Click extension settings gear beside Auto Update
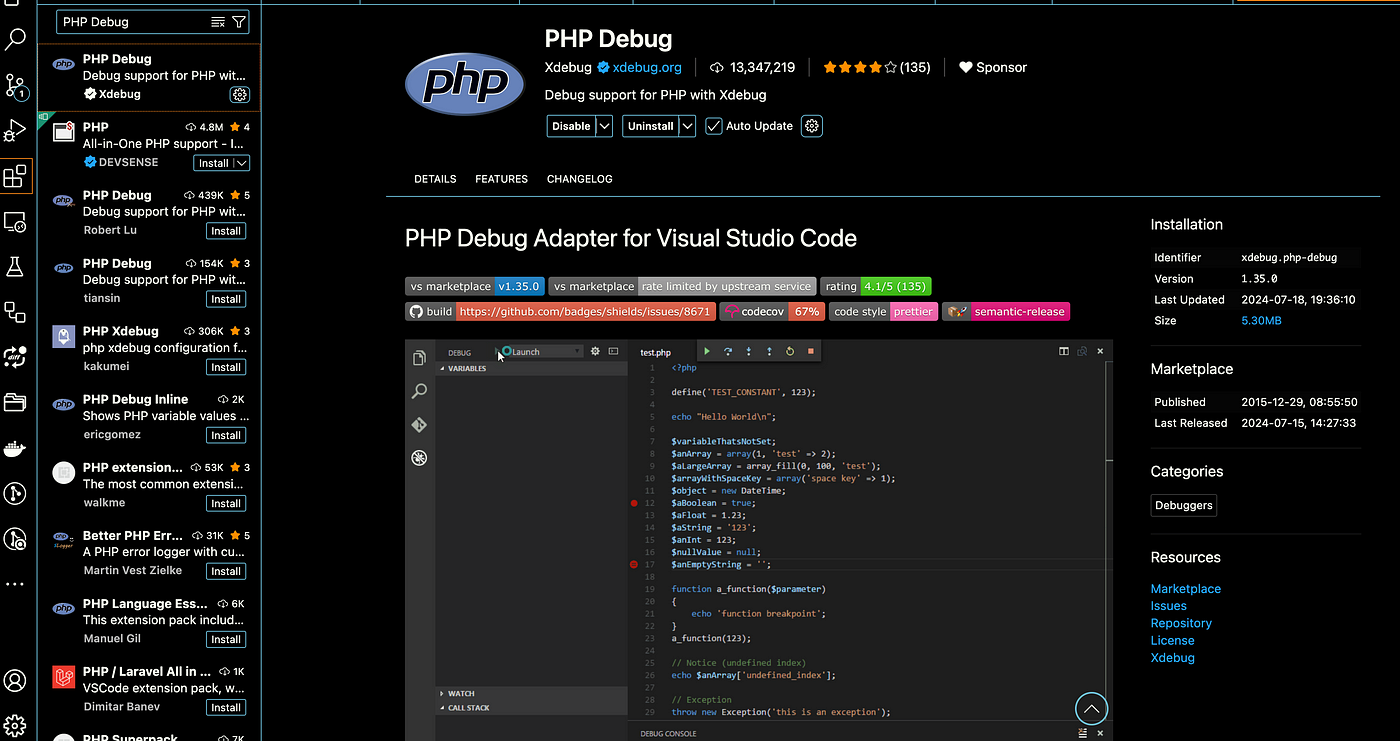The width and height of the screenshot is (1400, 741). coord(812,126)
